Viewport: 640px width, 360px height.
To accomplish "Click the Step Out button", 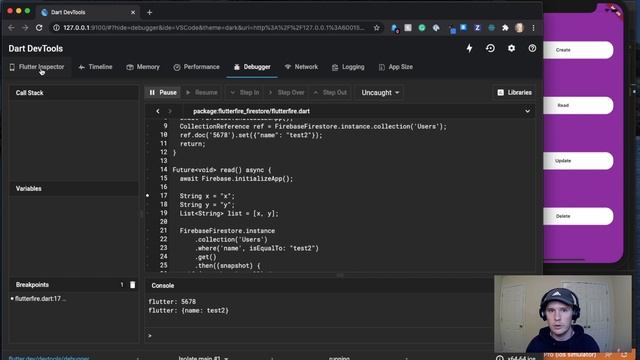I will point(330,93).
